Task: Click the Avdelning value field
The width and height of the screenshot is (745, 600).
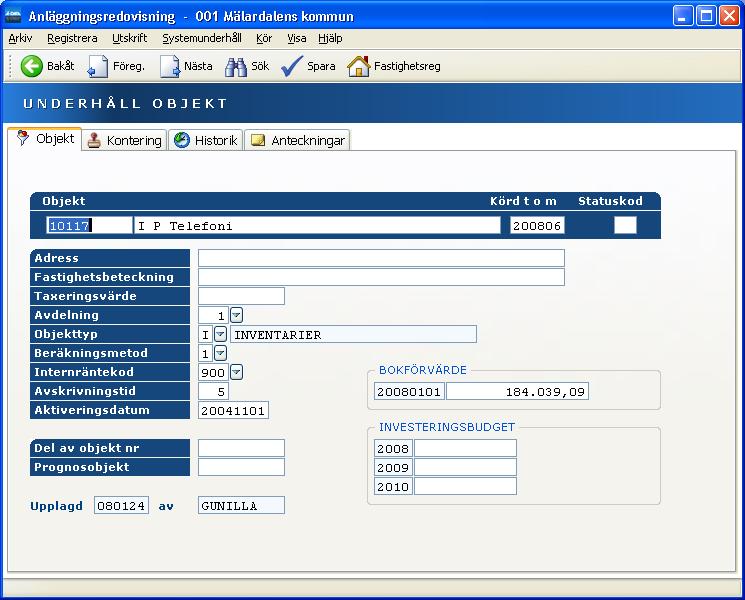Action: [x=213, y=315]
